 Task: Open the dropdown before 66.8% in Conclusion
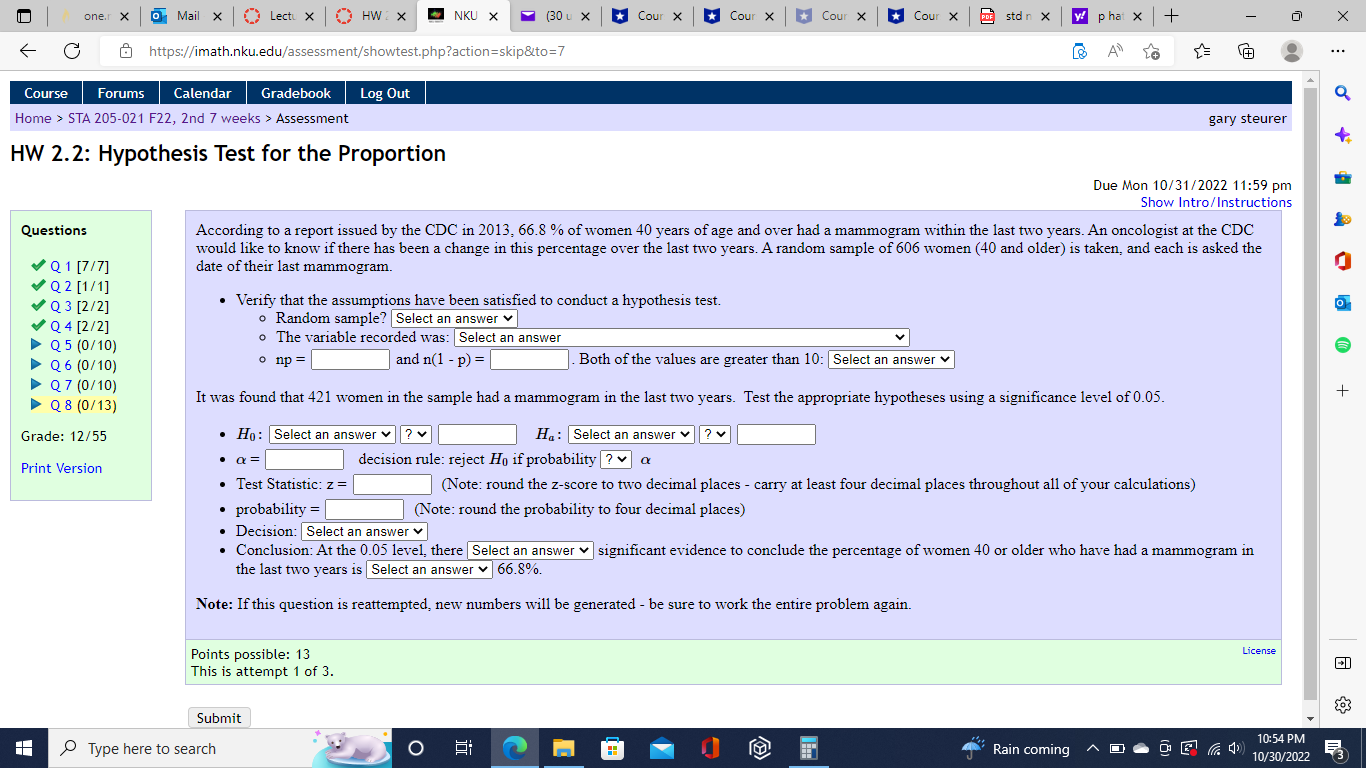pos(430,569)
